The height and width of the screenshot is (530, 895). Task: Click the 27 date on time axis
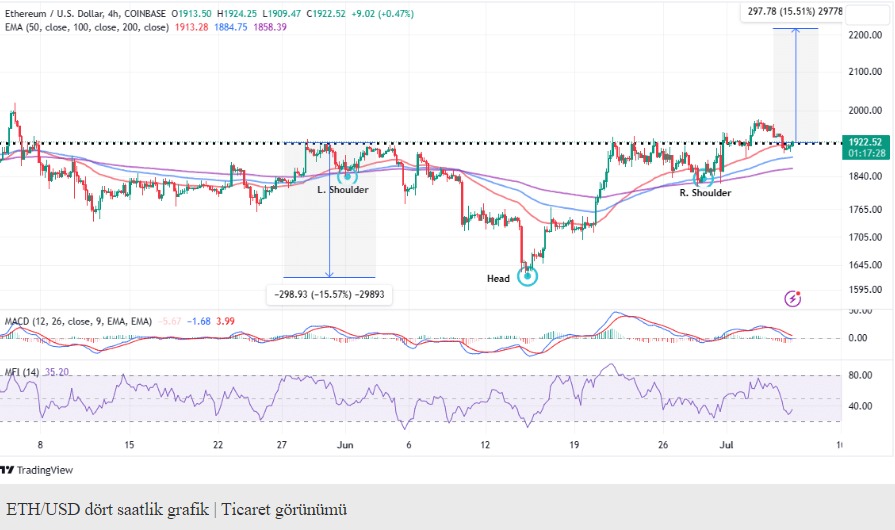(282, 445)
